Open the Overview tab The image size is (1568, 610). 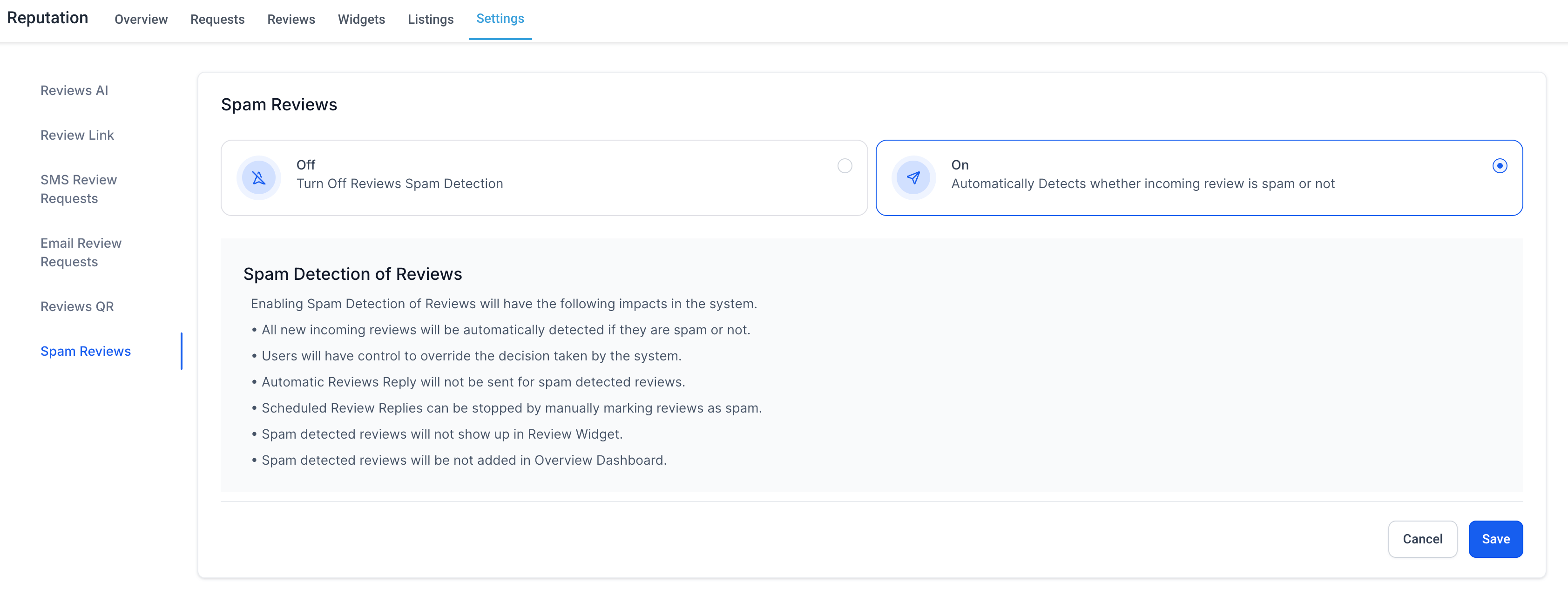[141, 20]
